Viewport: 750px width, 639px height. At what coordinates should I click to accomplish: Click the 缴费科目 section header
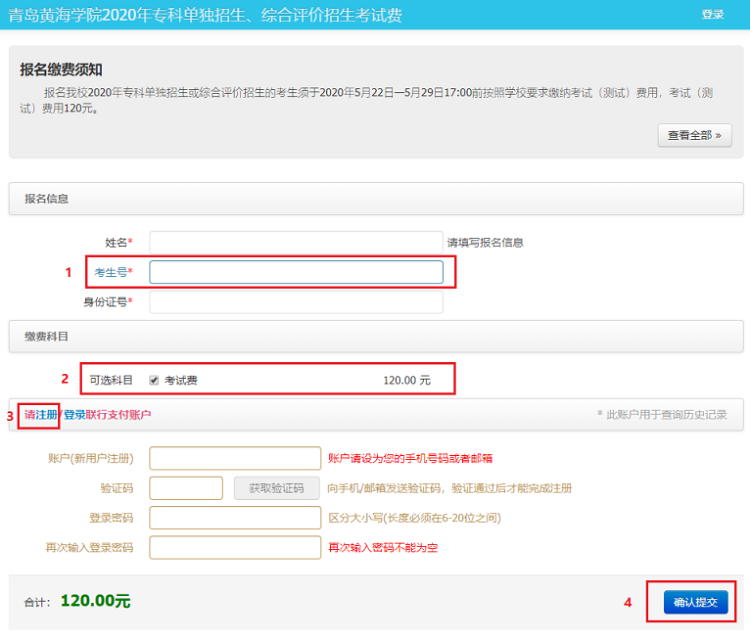[x=47, y=336]
